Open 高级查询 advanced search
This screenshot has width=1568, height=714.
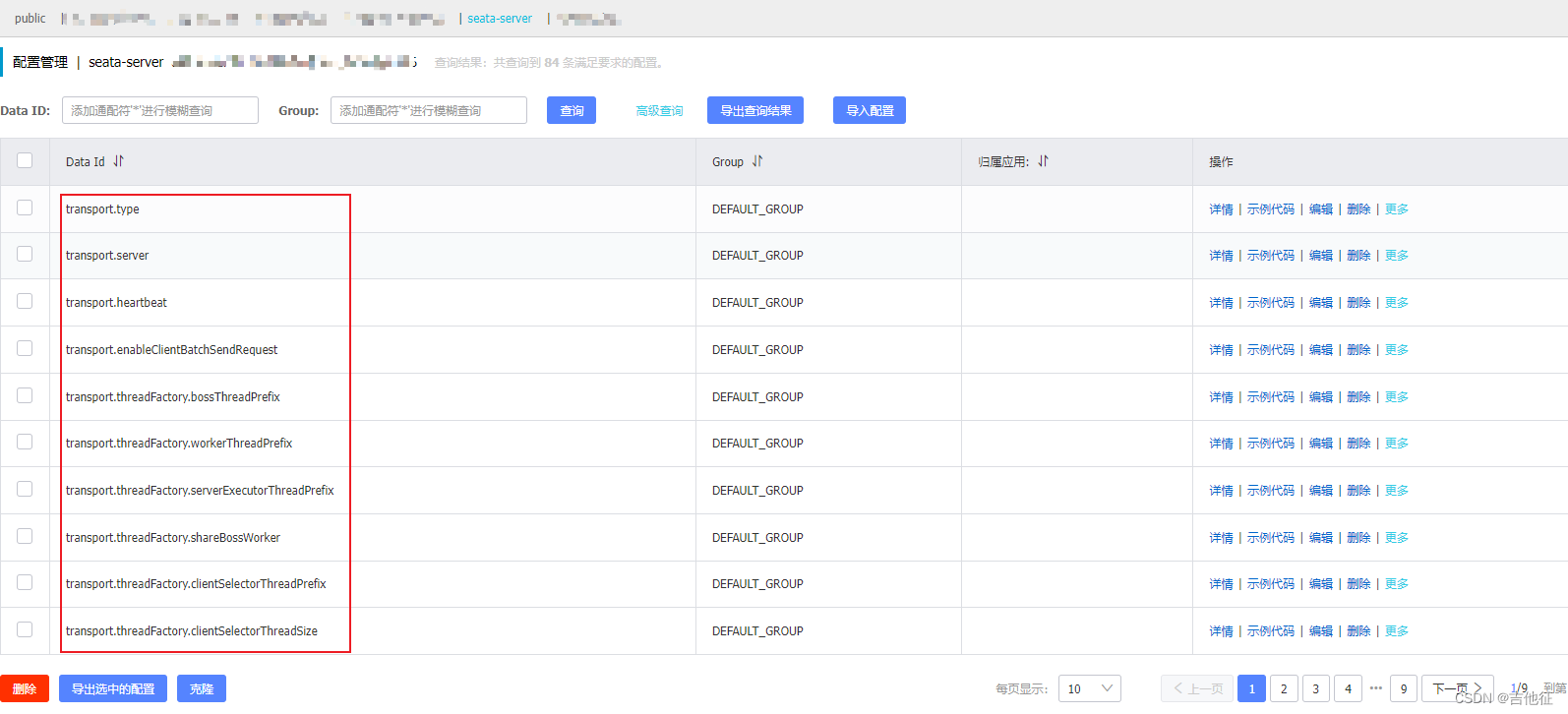point(659,111)
